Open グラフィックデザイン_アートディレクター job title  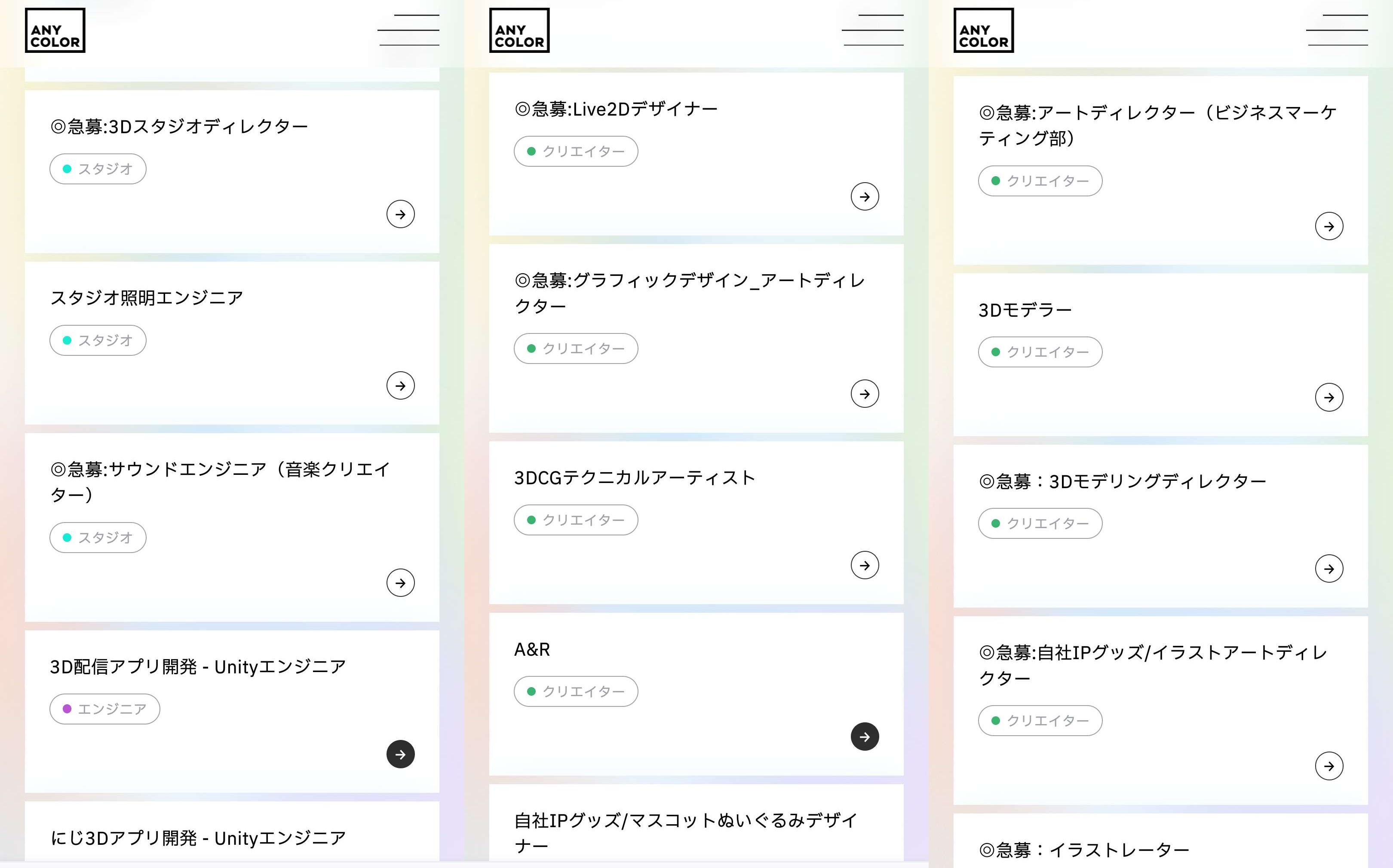(x=689, y=293)
